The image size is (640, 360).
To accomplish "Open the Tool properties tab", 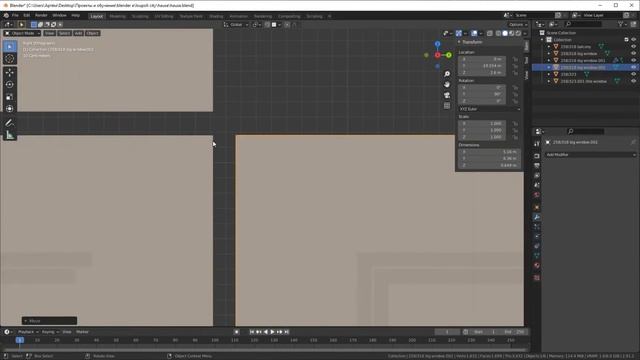I will [x=537, y=144].
